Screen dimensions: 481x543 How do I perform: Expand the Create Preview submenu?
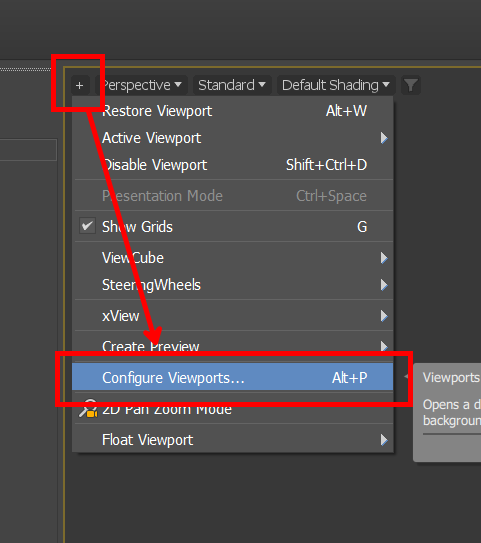point(233,347)
